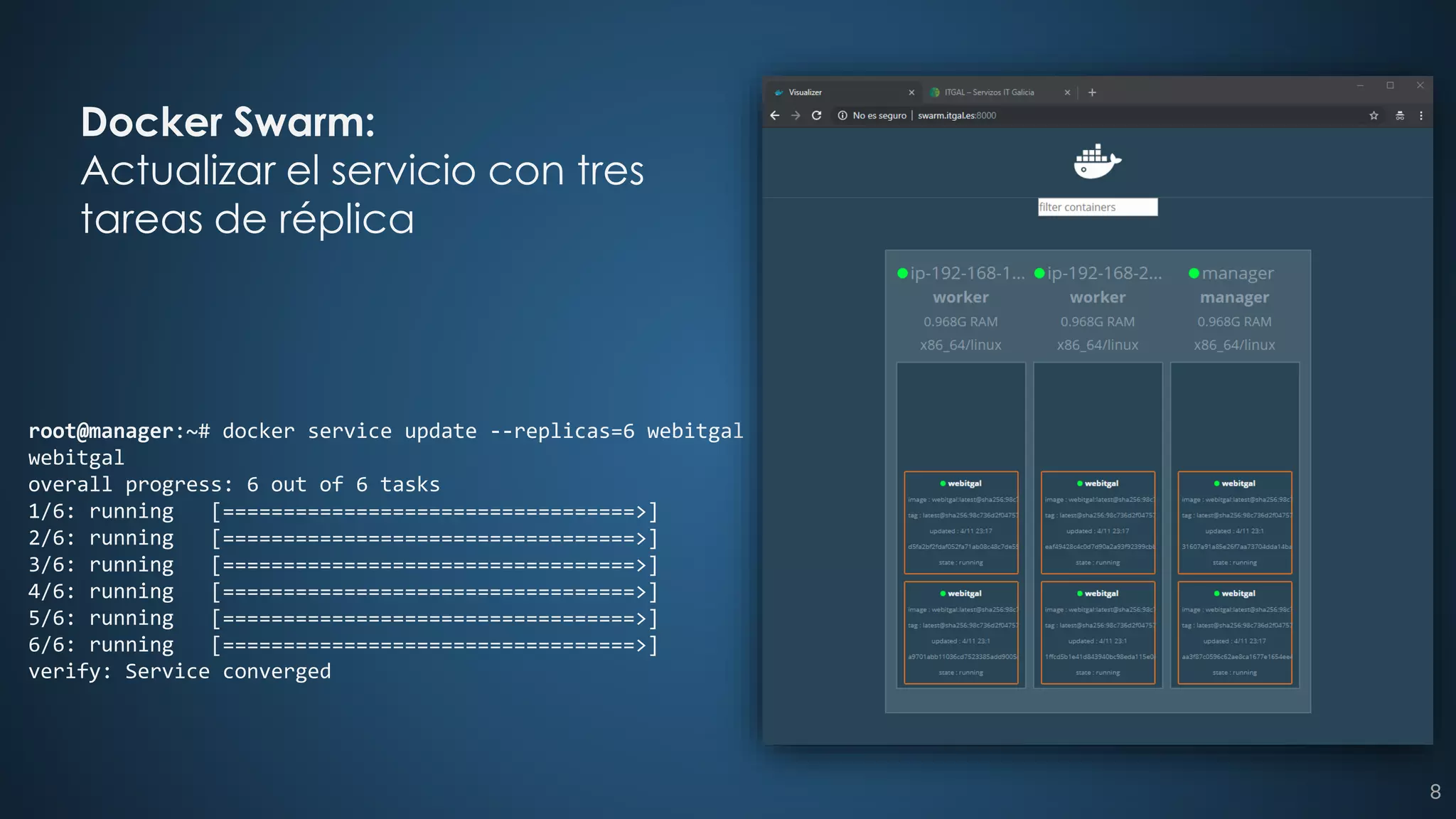
Task: Focus the filter containers input
Action: pyautogui.click(x=1098, y=207)
